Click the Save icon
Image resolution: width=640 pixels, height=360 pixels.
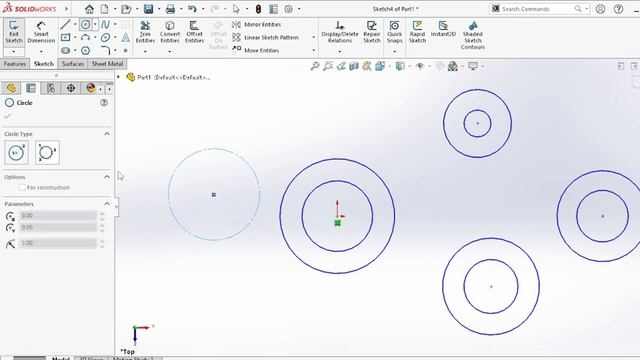pyautogui.click(x=148, y=9)
